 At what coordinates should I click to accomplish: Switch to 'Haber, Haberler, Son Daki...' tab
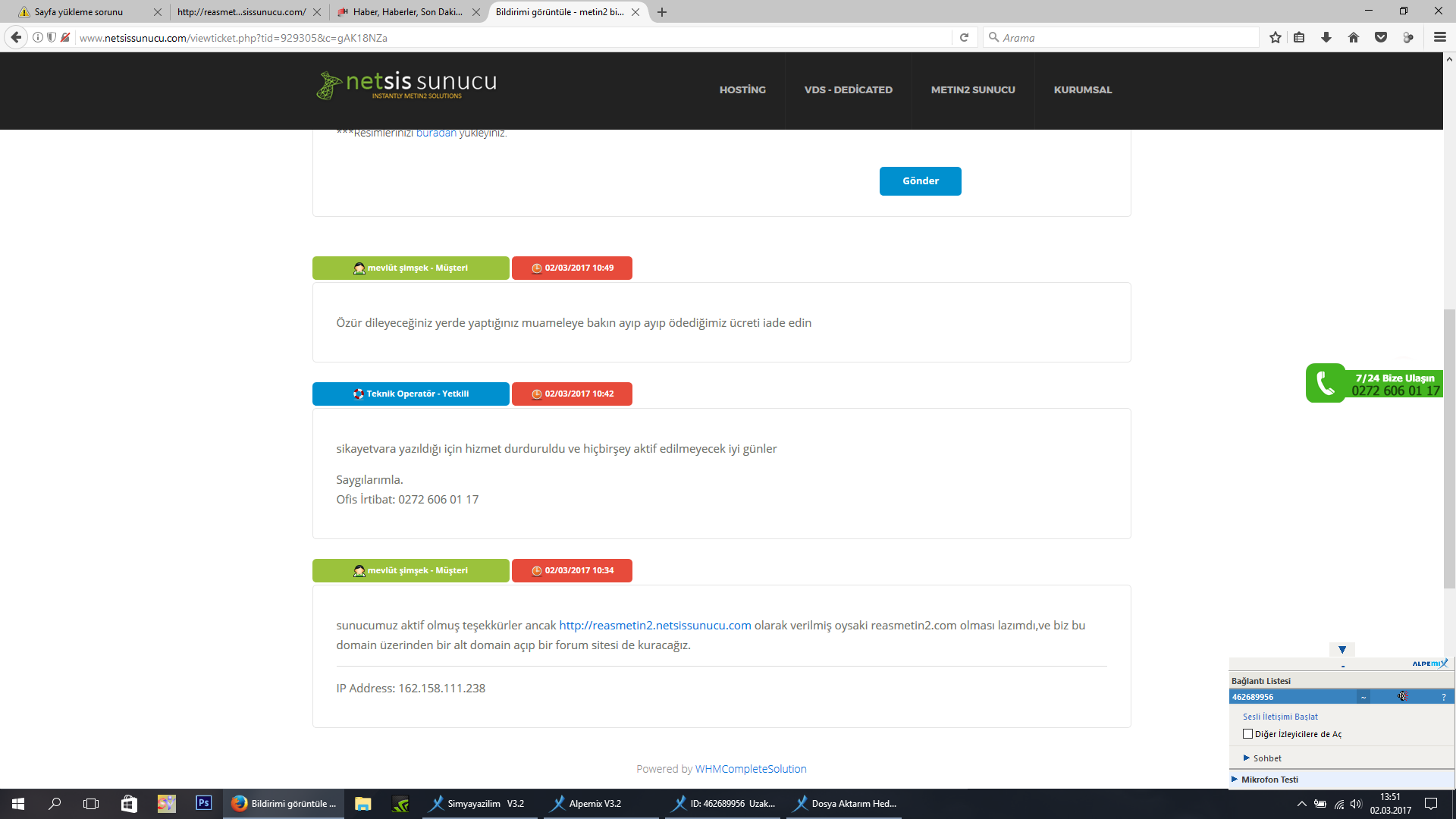(408, 12)
